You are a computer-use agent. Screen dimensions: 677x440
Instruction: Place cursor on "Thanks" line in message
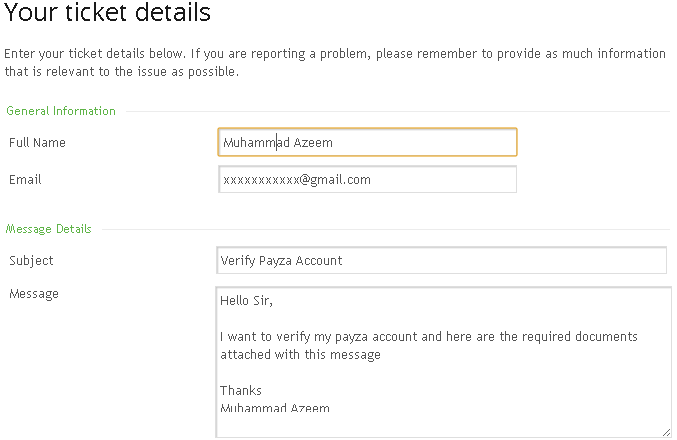pyautogui.click(x=241, y=391)
